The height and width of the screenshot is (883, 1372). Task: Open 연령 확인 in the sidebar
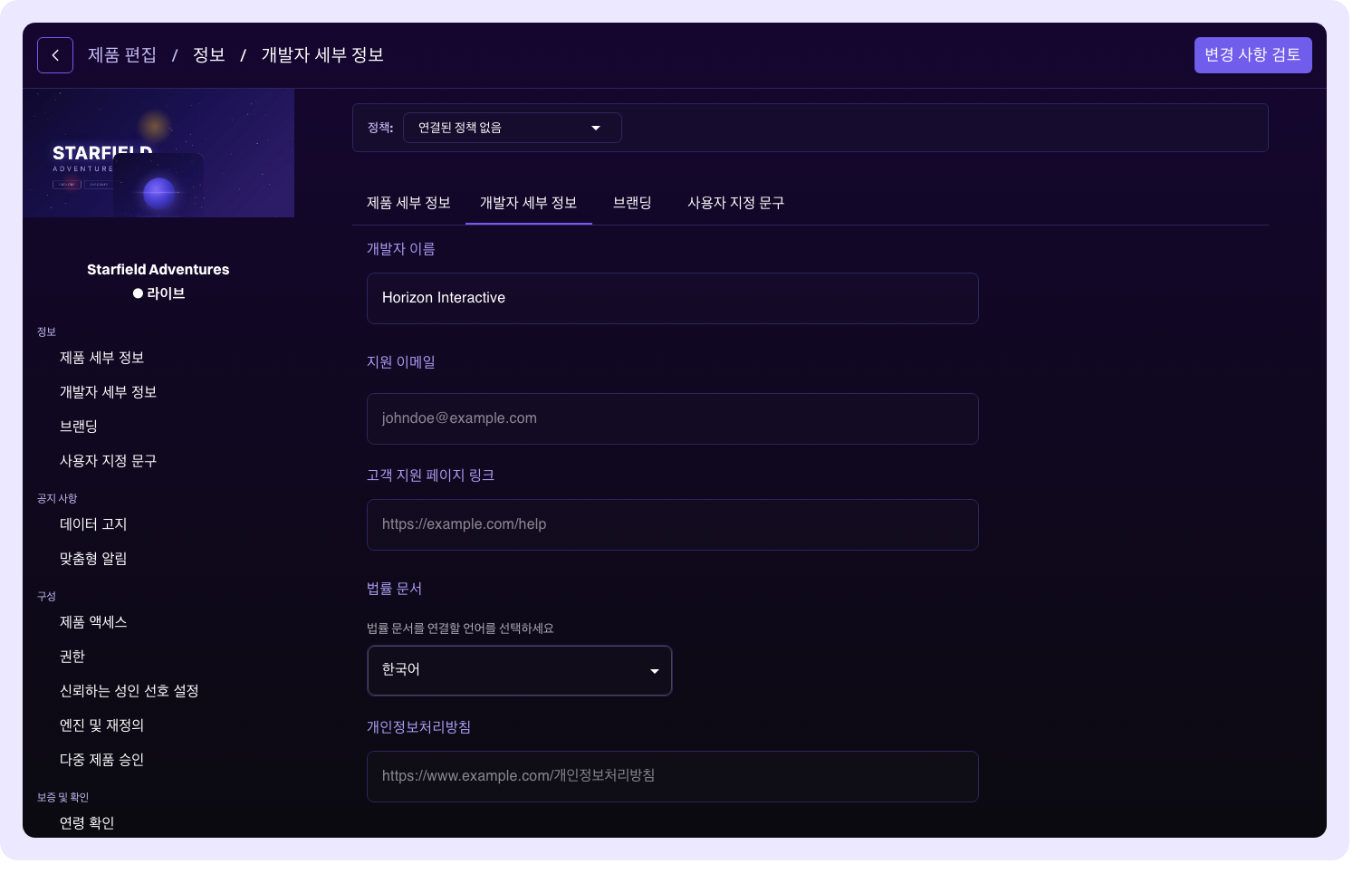tap(87, 823)
